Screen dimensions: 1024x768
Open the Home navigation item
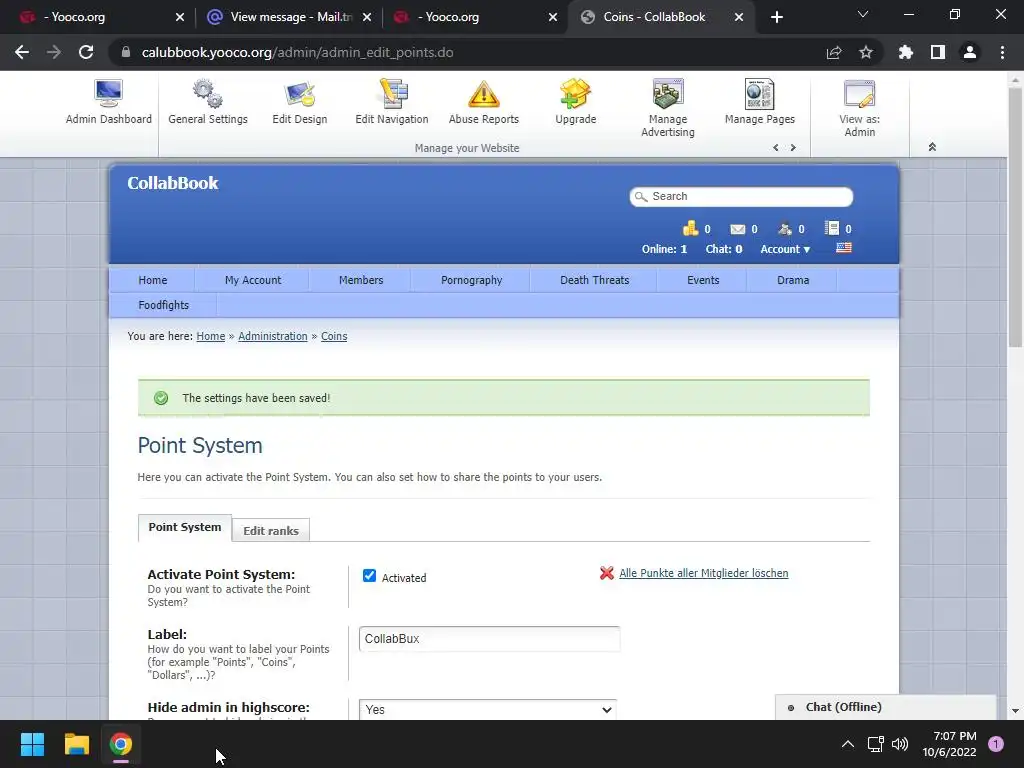(x=152, y=280)
